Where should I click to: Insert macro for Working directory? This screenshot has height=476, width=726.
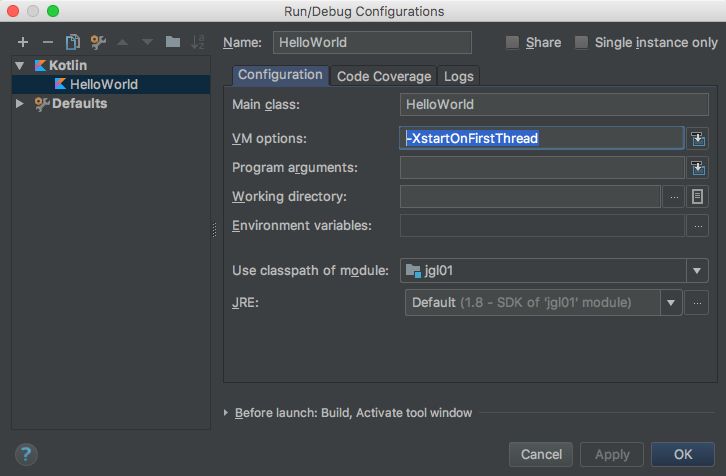tap(698, 197)
